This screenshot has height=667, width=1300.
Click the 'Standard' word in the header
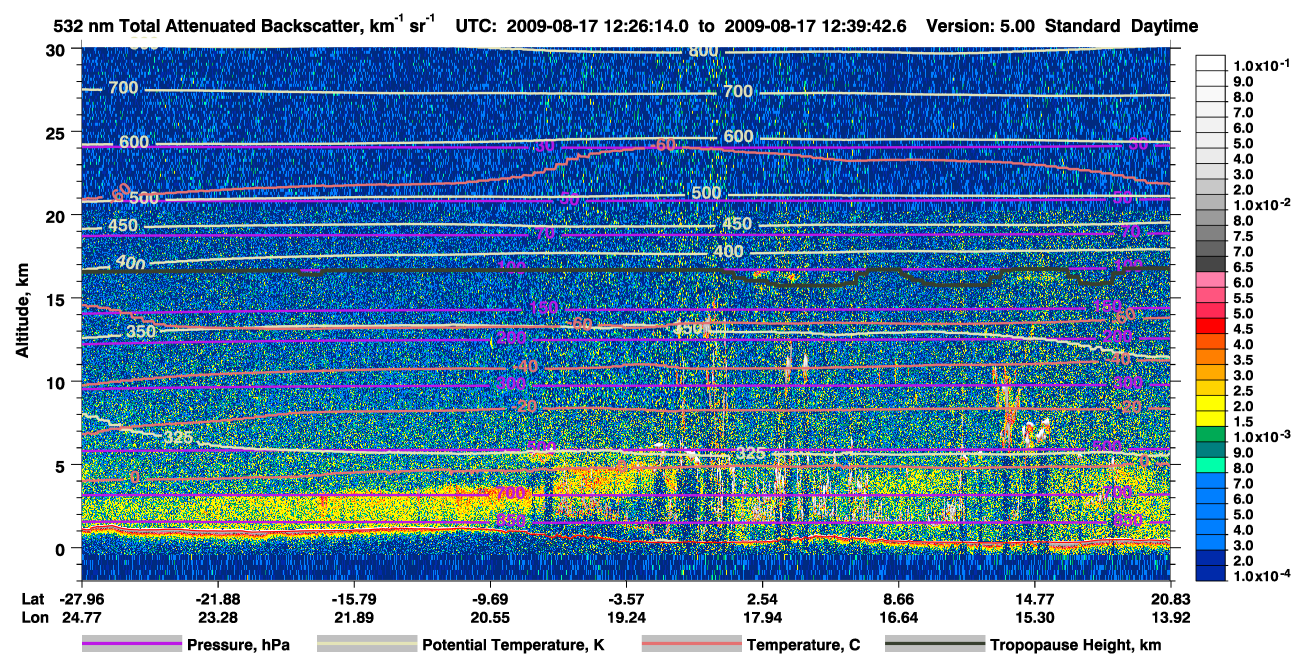1084,27
